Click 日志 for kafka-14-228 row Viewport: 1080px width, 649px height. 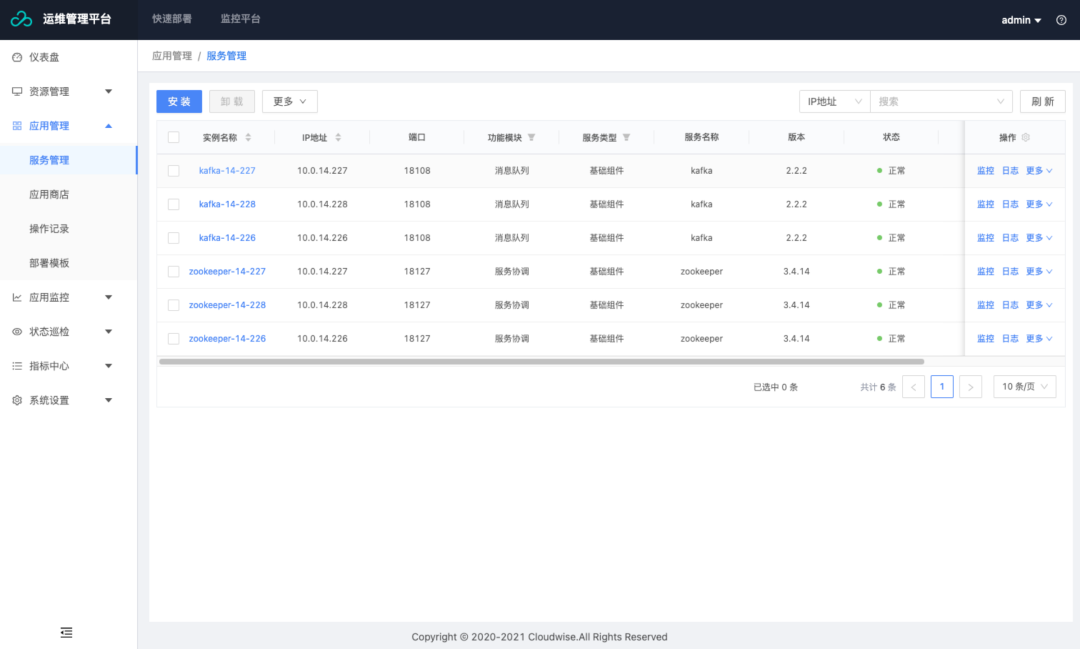coord(1010,205)
